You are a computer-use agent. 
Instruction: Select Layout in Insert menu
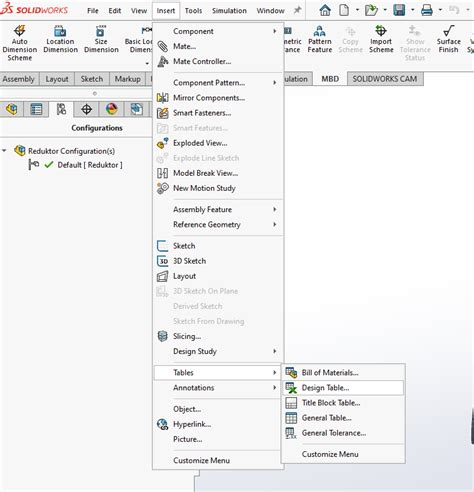tap(218, 276)
